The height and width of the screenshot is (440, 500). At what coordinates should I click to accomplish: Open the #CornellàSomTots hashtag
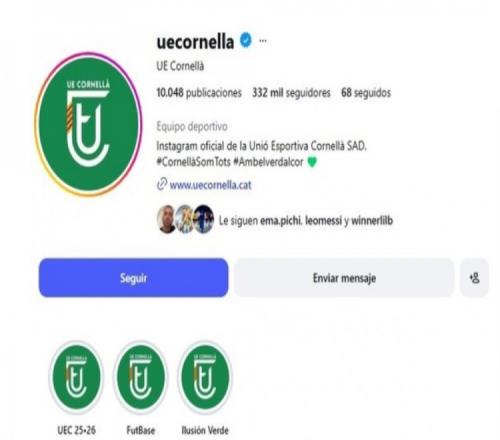point(193,162)
